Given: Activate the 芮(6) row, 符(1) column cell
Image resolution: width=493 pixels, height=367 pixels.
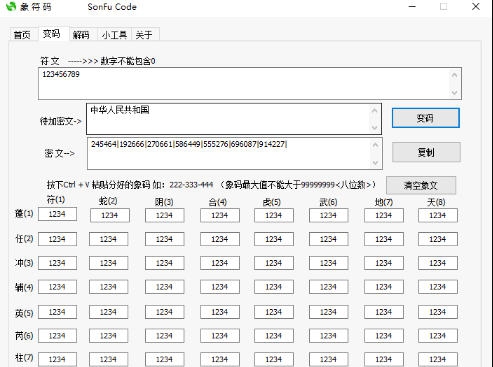Looking at the screenshot, I should tap(57, 336).
